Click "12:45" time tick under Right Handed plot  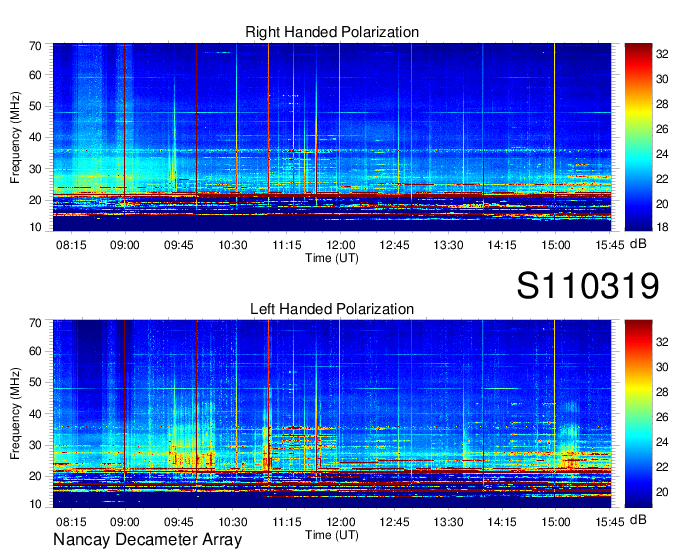pyautogui.click(x=394, y=245)
